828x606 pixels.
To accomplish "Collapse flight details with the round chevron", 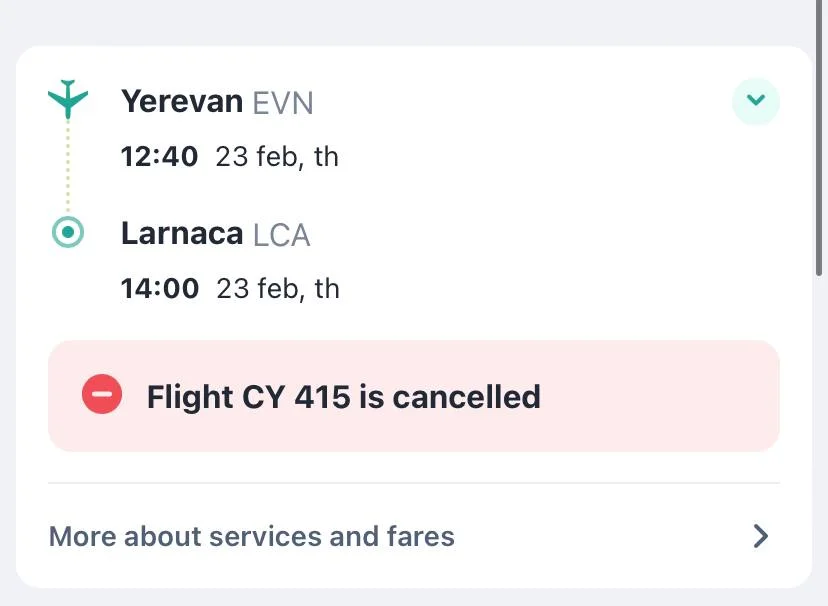I will tap(756, 101).
